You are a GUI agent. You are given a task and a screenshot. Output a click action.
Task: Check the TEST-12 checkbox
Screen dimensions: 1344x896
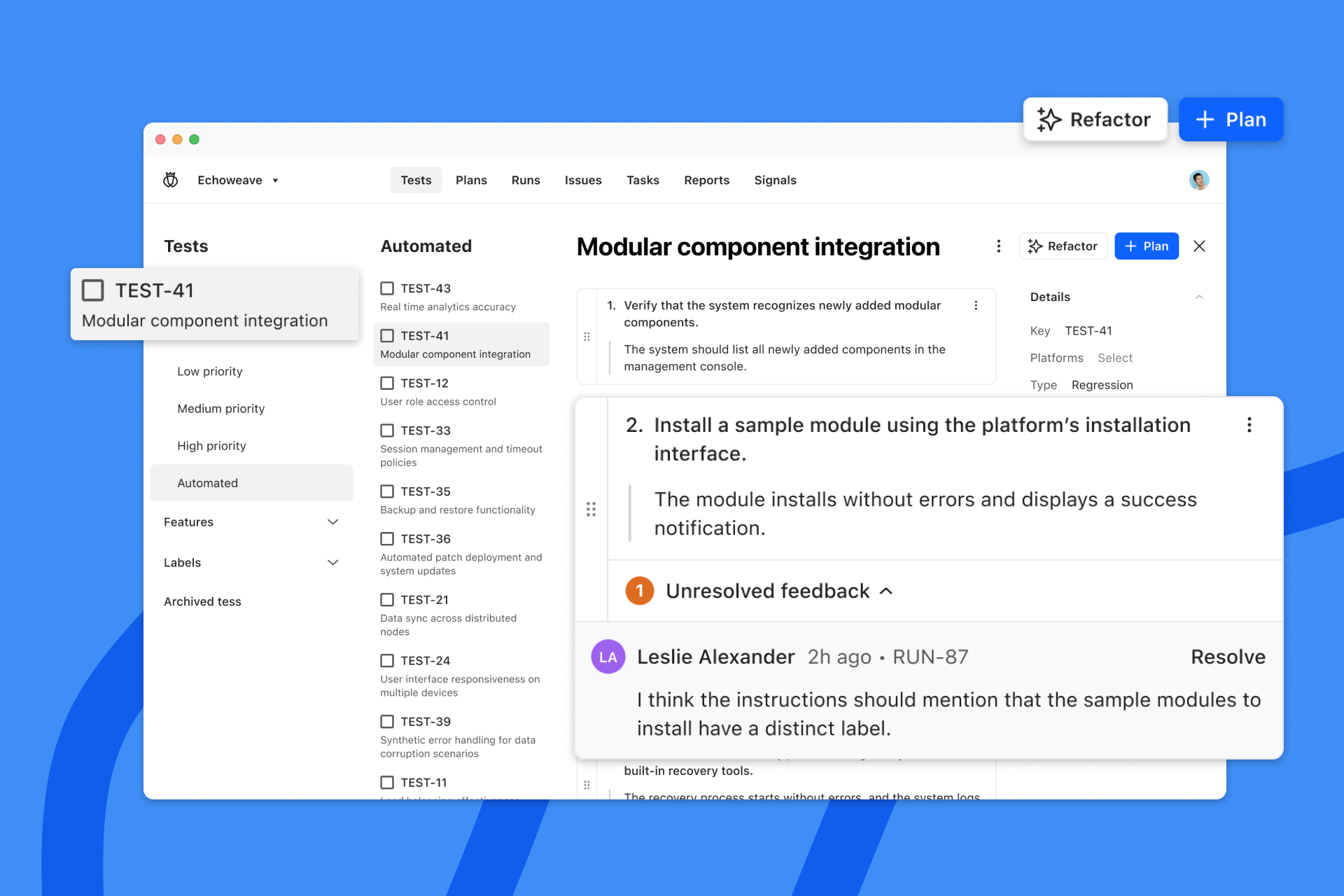pyautogui.click(x=388, y=383)
